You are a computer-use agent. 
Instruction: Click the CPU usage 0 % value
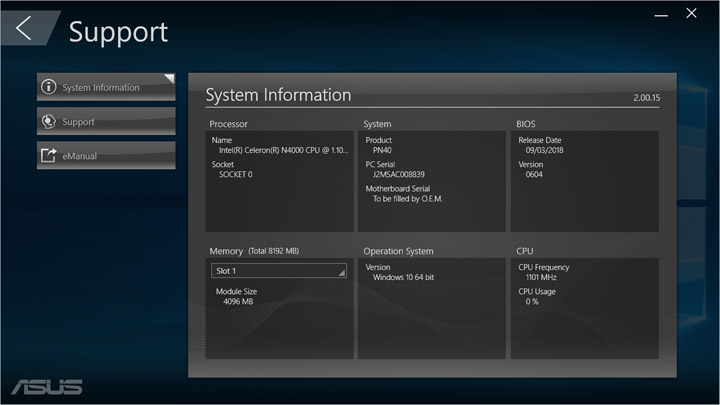point(532,302)
